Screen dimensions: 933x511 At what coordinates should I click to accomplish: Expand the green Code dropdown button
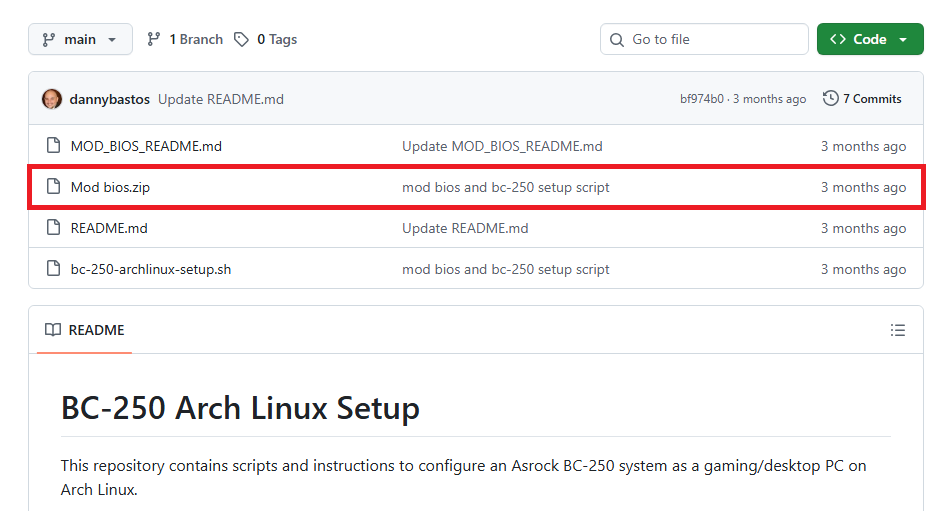(x=869, y=39)
